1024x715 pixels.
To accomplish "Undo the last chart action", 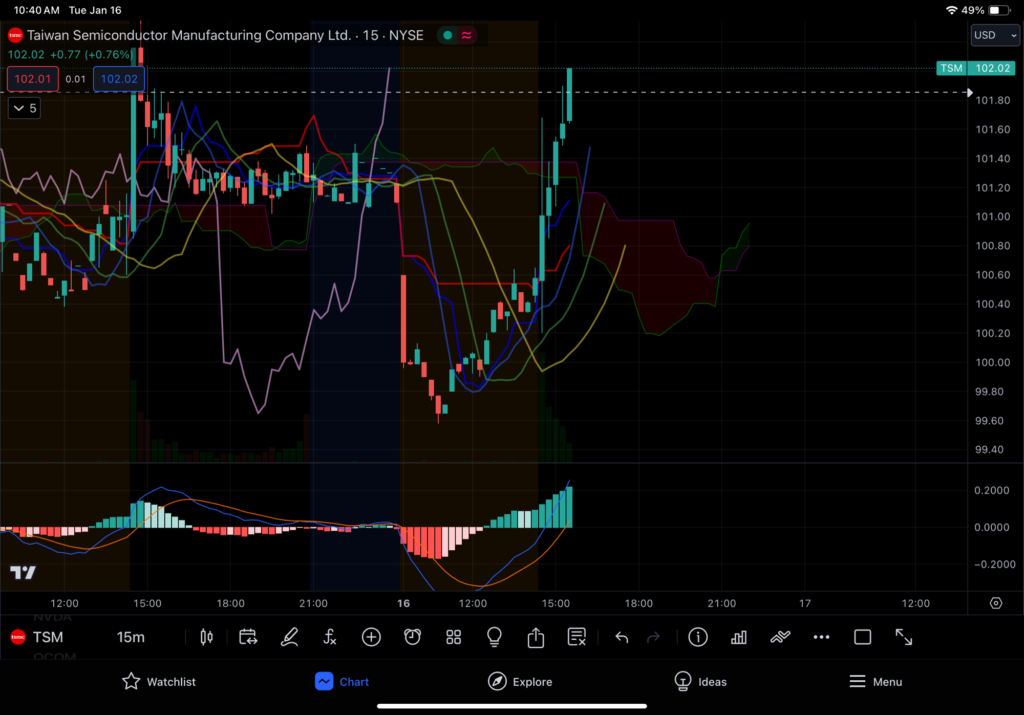I will 622,637.
